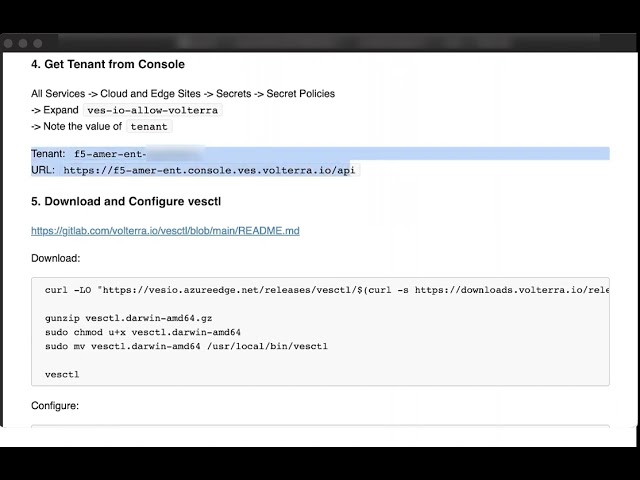The width and height of the screenshot is (640, 480).
Task: Click the 'gunzip vesctl.darwin-amd64.gz' line
Action: 129,318
